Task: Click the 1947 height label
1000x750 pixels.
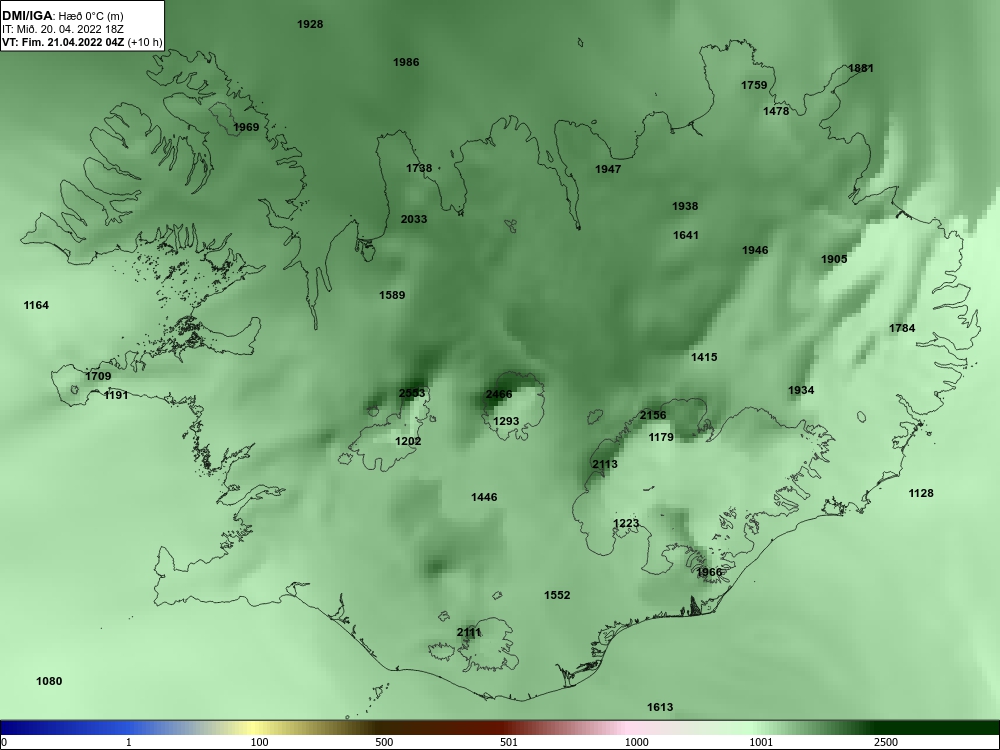Action: point(608,169)
